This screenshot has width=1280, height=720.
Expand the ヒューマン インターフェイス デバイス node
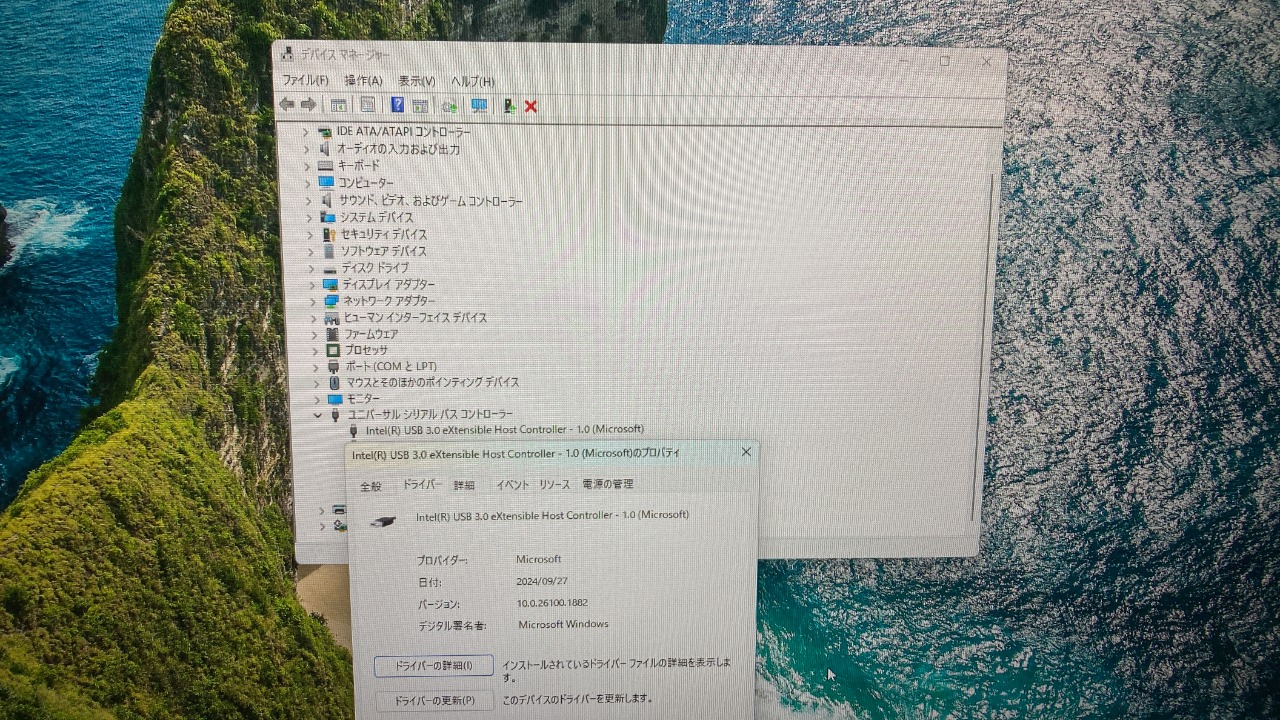tap(313, 318)
